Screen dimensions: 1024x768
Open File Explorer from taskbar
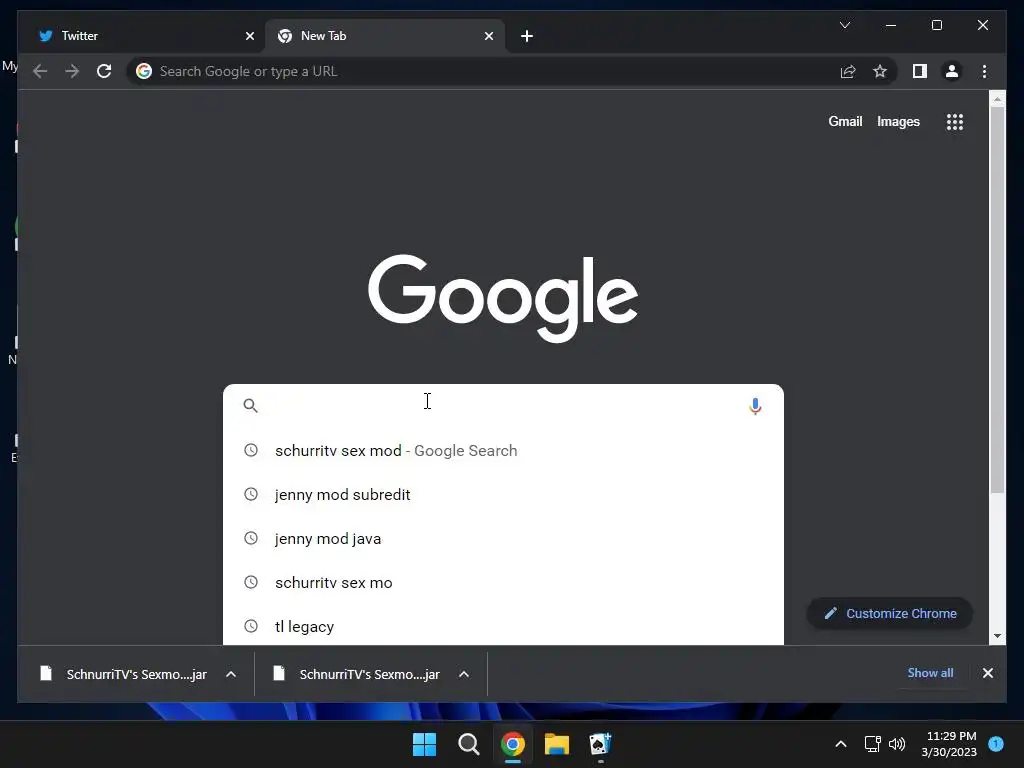pos(557,744)
